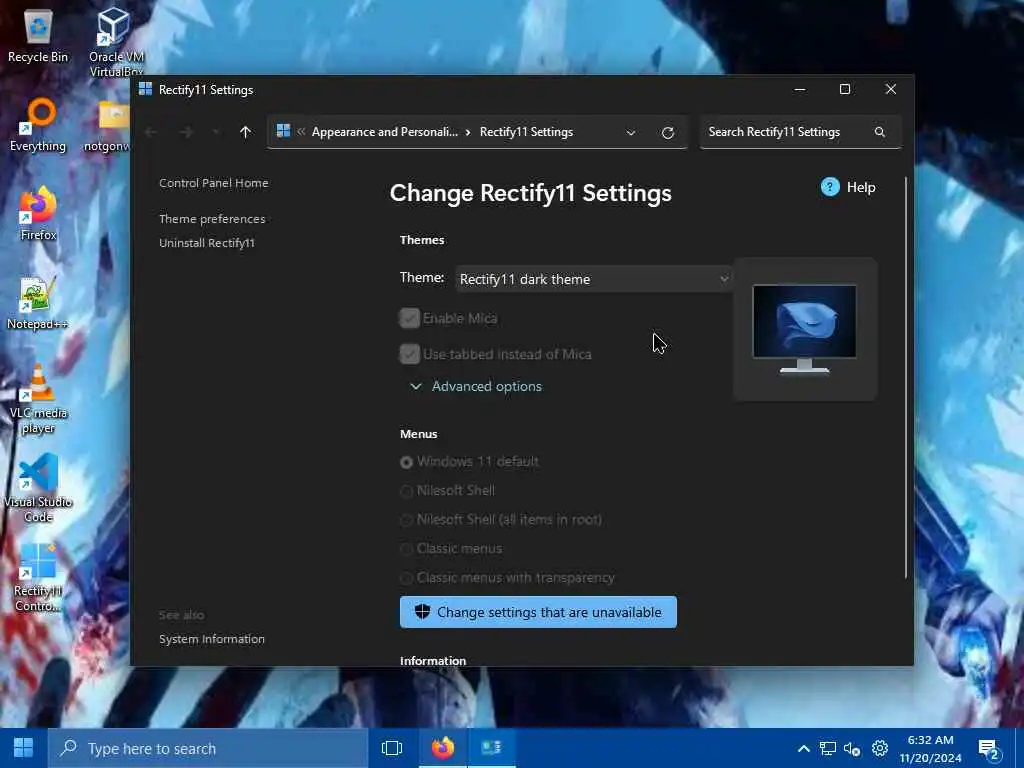Go forward with the forward arrow

(186, 132)
